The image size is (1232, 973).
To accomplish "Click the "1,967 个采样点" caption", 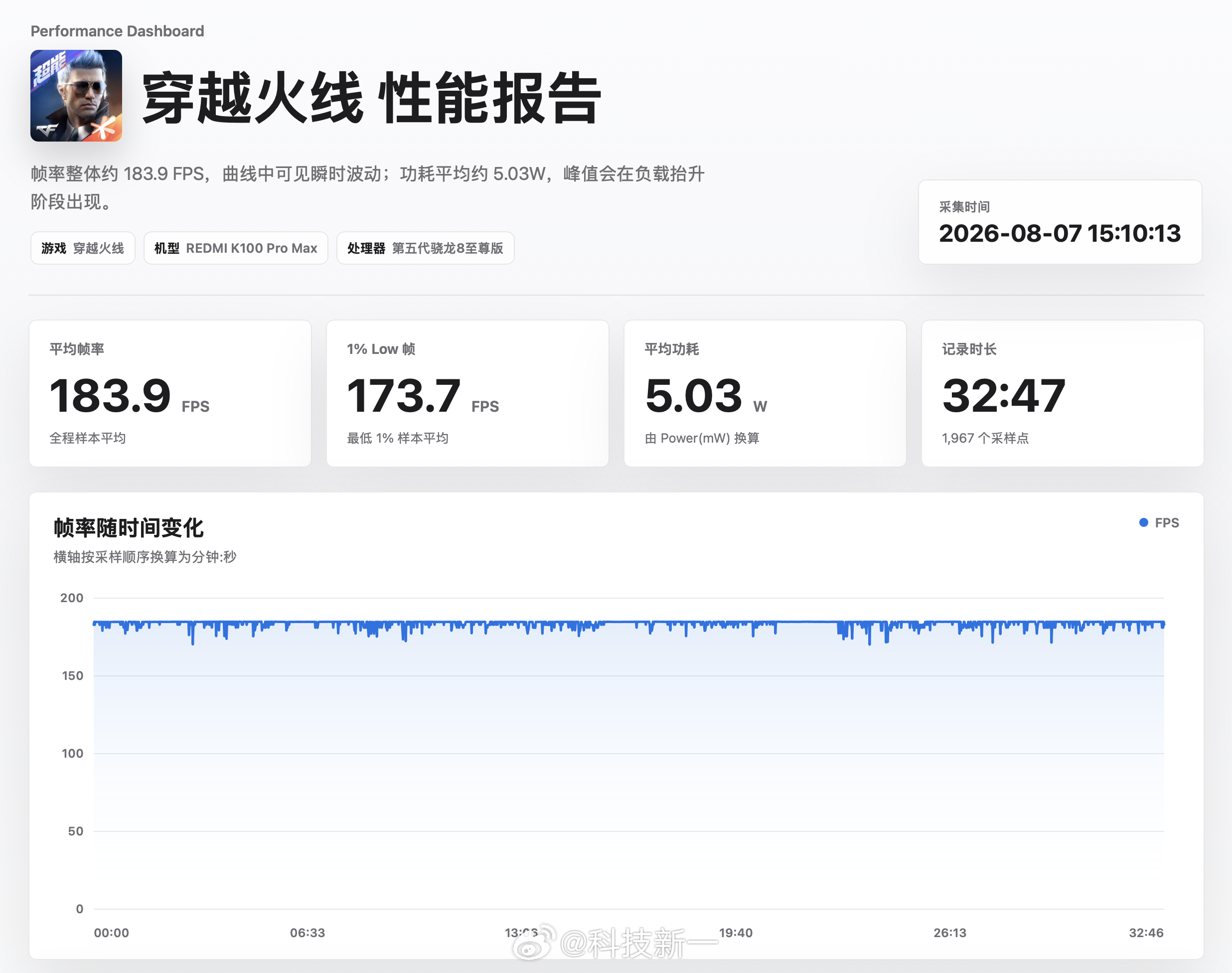I will [x=985, y=438].
